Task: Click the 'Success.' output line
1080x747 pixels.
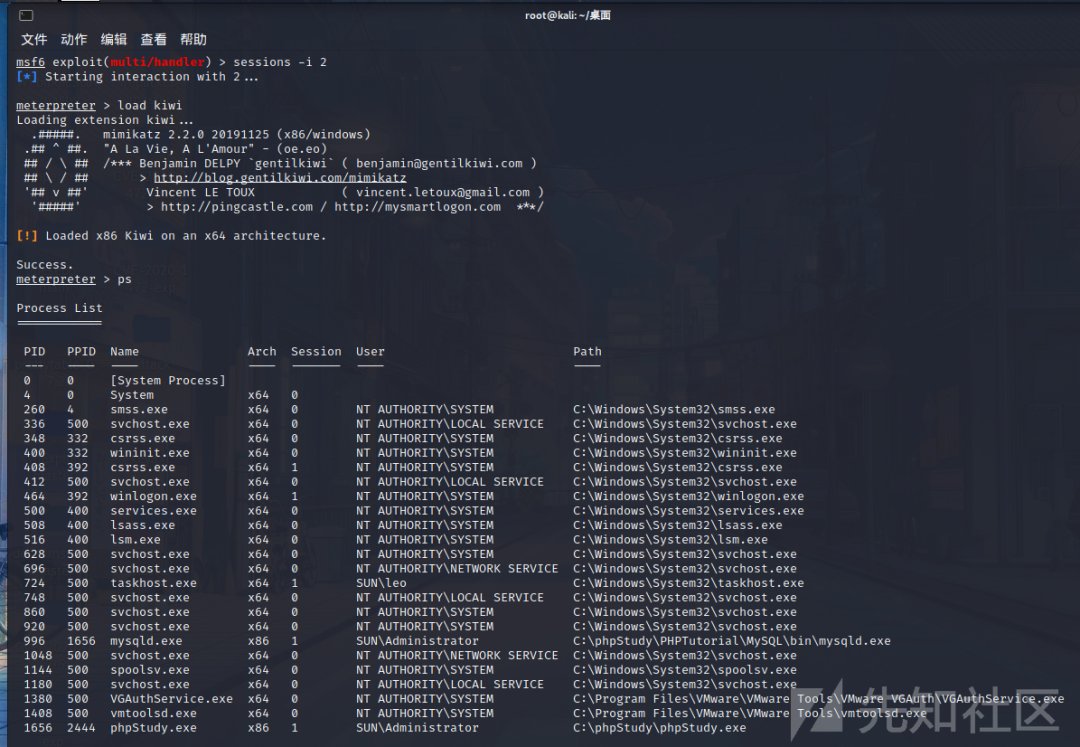Action: 45,264
